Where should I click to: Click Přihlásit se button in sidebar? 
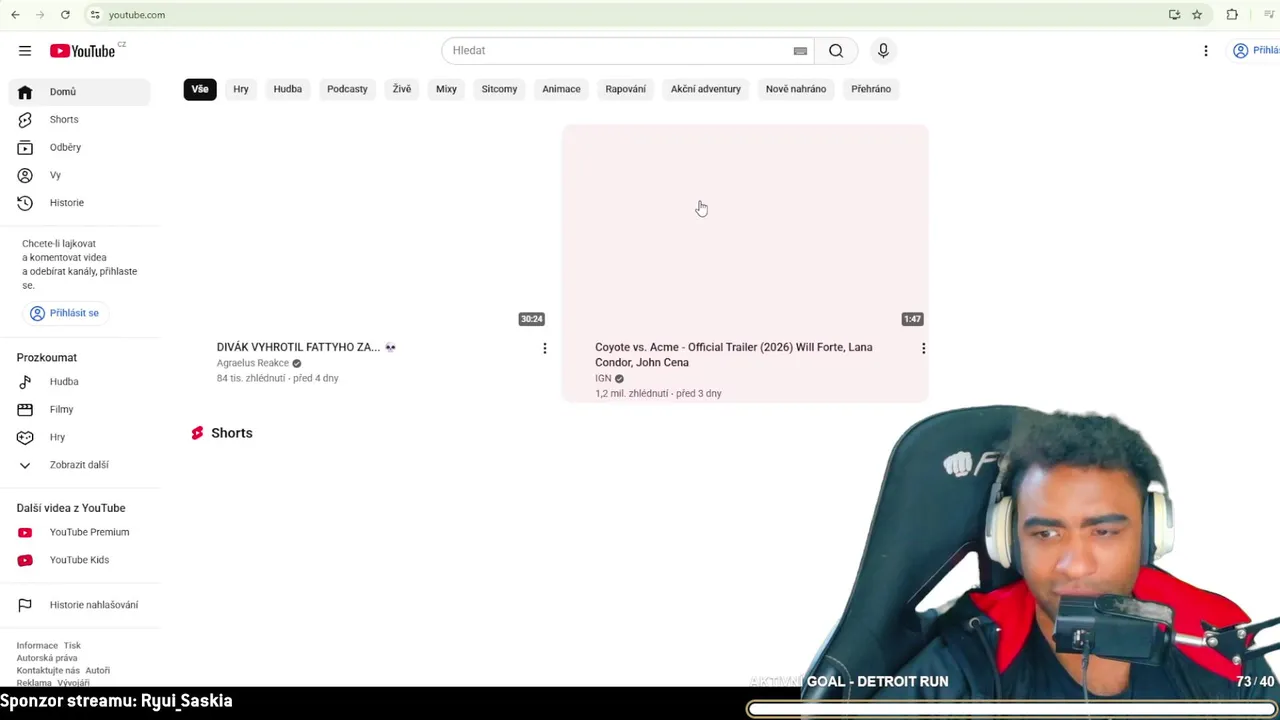tap(65, 313)
